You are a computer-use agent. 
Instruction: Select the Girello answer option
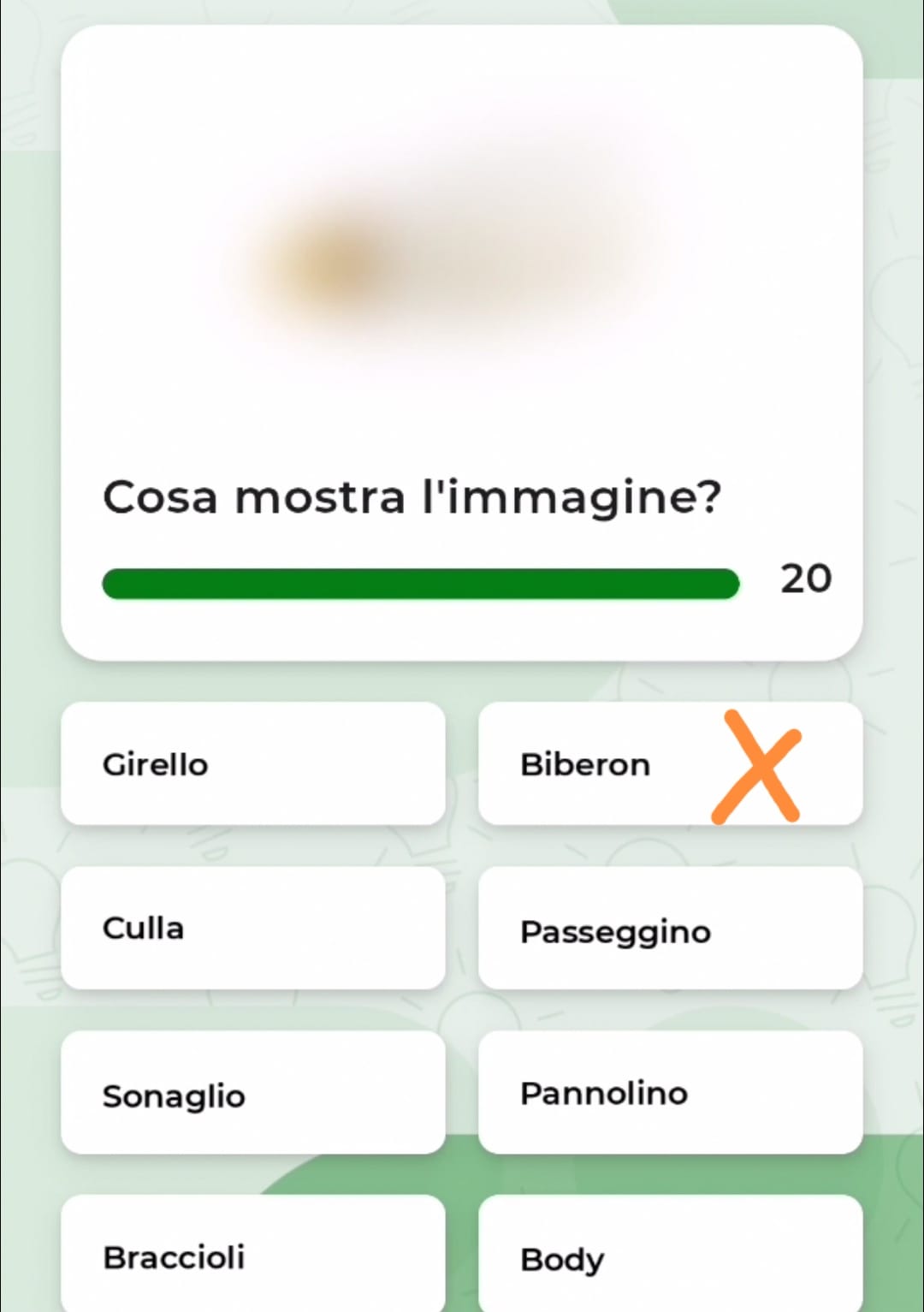coord(253,763)
